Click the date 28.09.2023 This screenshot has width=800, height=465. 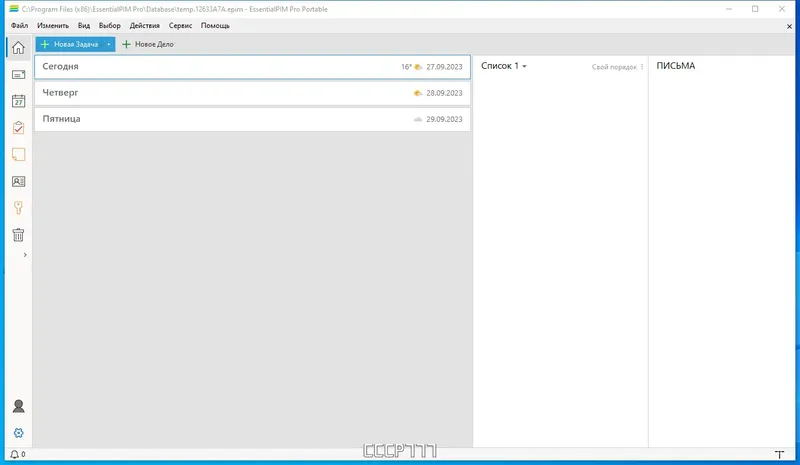(444, 93)
